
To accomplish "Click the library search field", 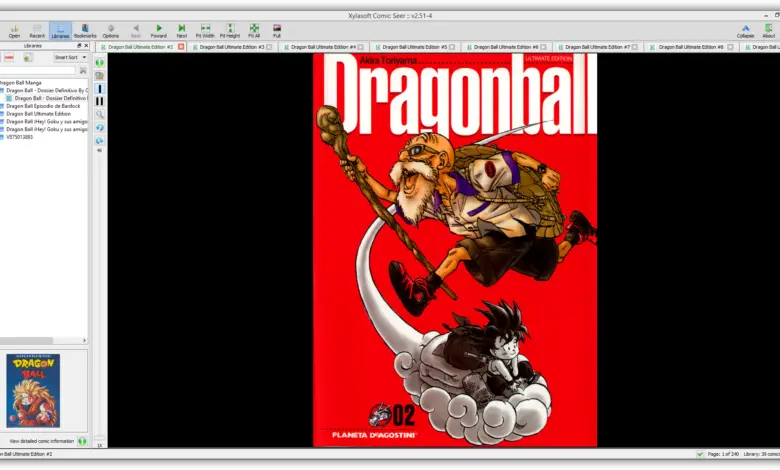I will click(x=37, y=71).
